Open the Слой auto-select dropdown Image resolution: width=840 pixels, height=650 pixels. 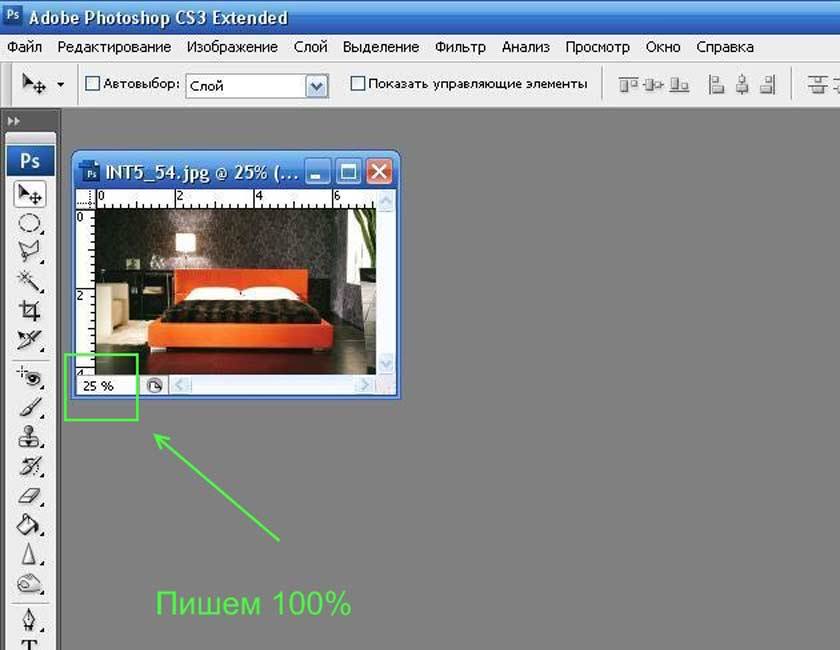click(x=317, y=86)
